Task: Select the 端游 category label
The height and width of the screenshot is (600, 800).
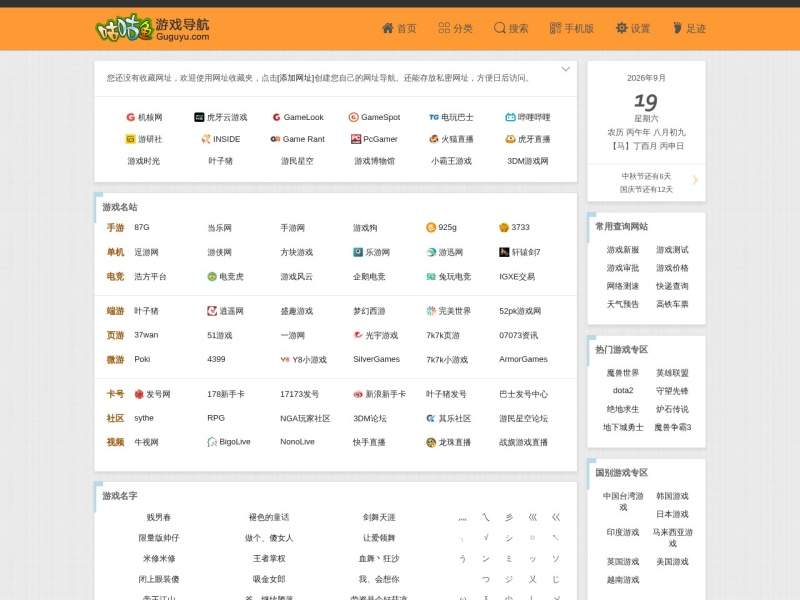Action: pyautogui.click(x=115, y=311)
